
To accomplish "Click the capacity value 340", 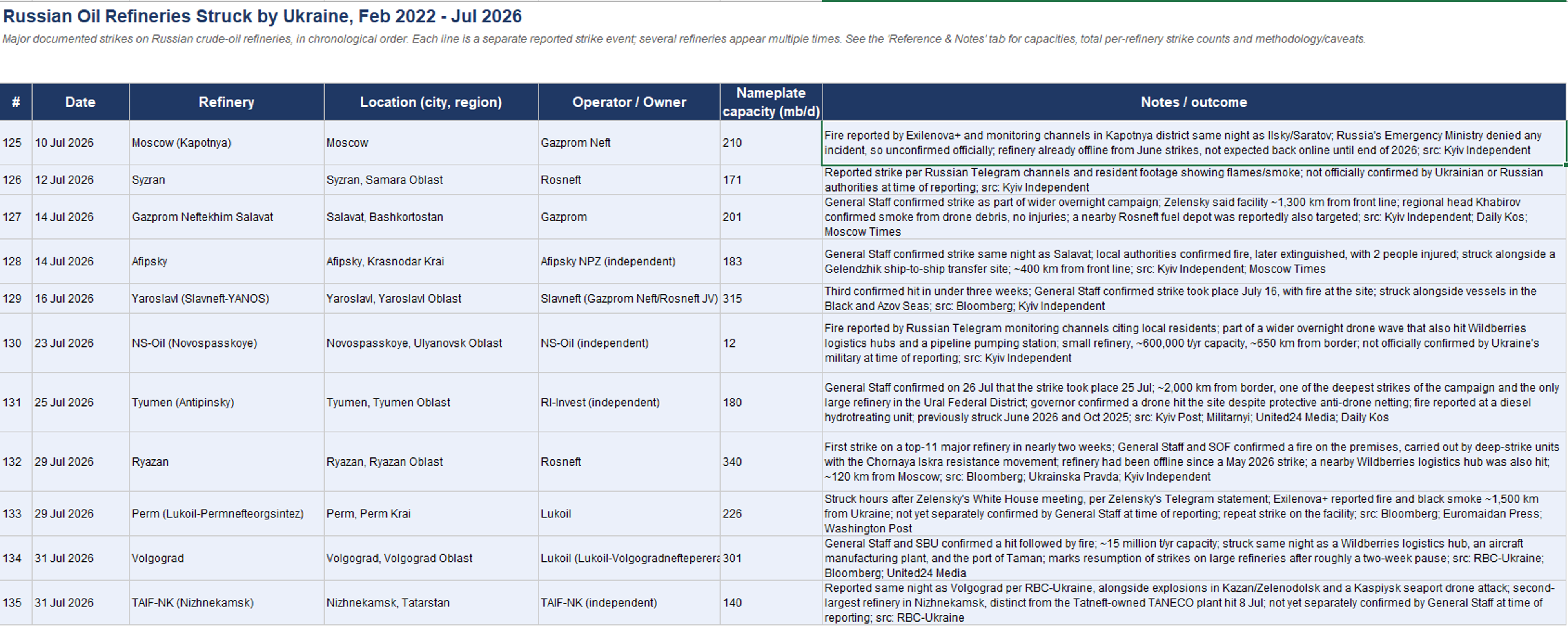I will (x=771, y=461).
